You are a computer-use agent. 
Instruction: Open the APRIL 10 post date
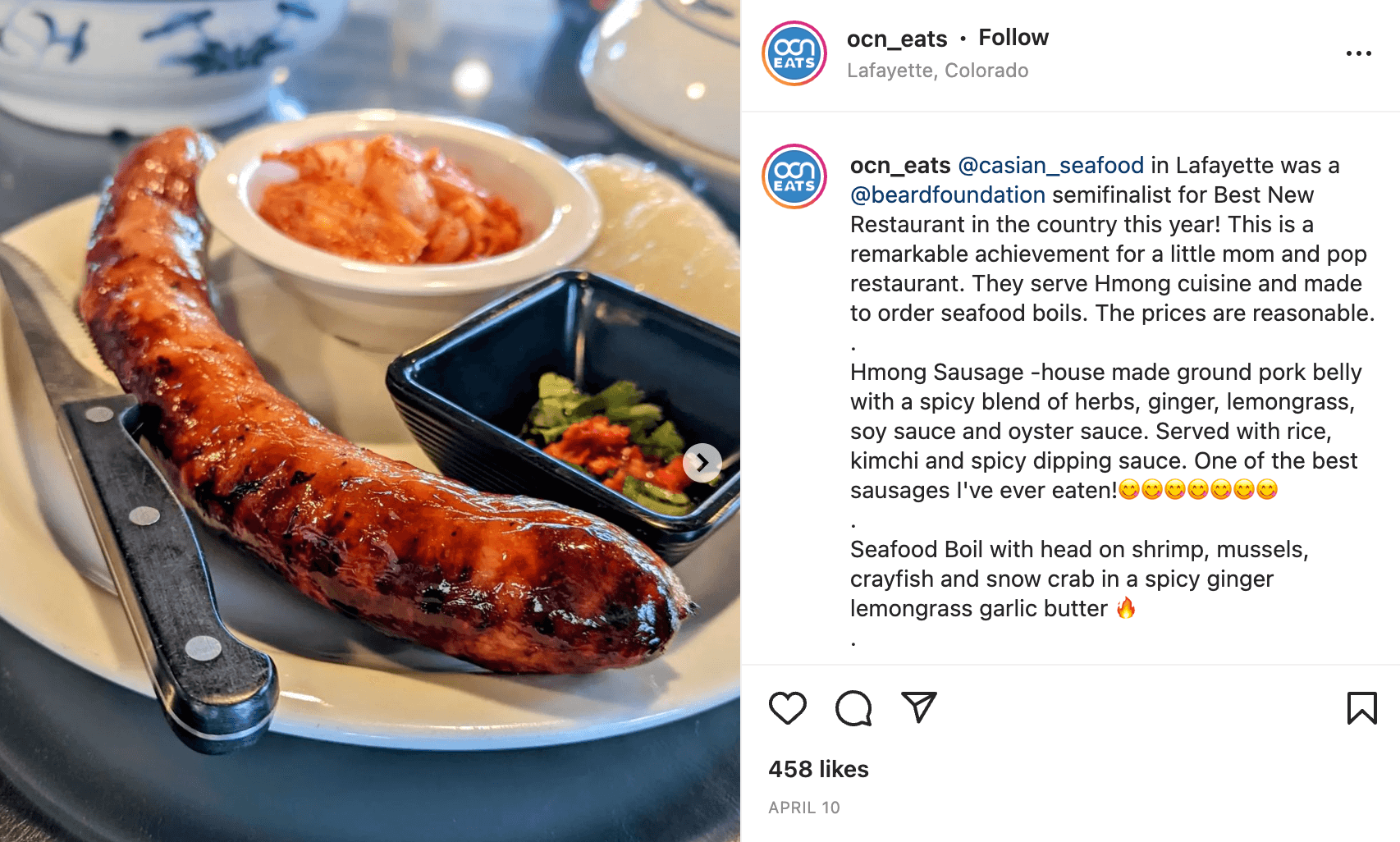point(804,808)
